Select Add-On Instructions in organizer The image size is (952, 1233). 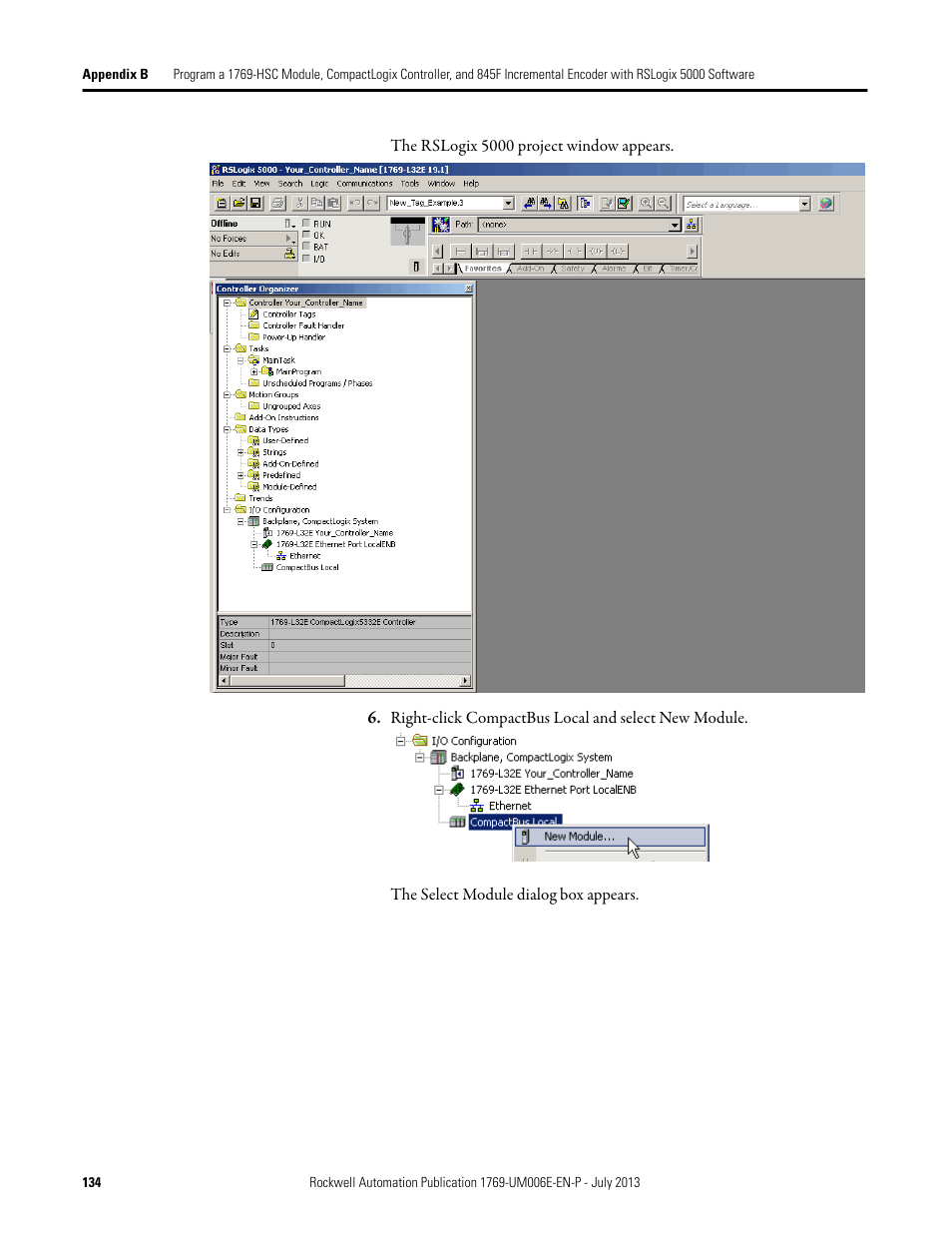click(x=283, y=417)
